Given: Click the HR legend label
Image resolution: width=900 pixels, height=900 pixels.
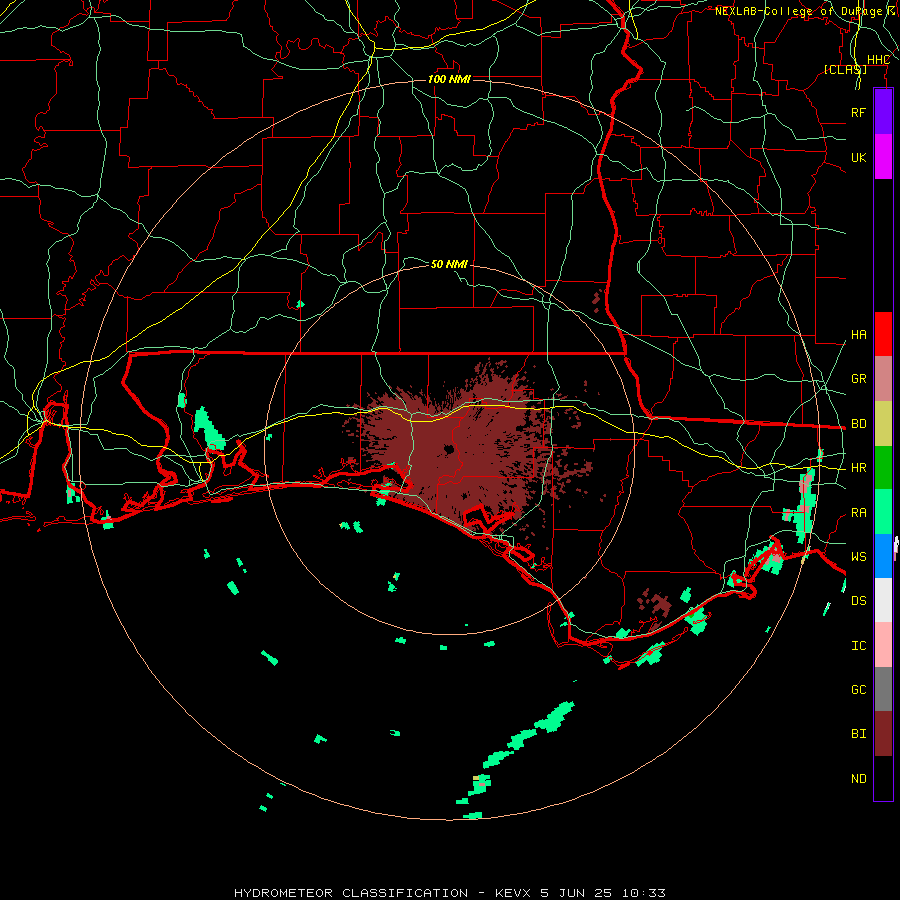Looking at the screenshot, I should pyautogui.click(x=858, y=468).
